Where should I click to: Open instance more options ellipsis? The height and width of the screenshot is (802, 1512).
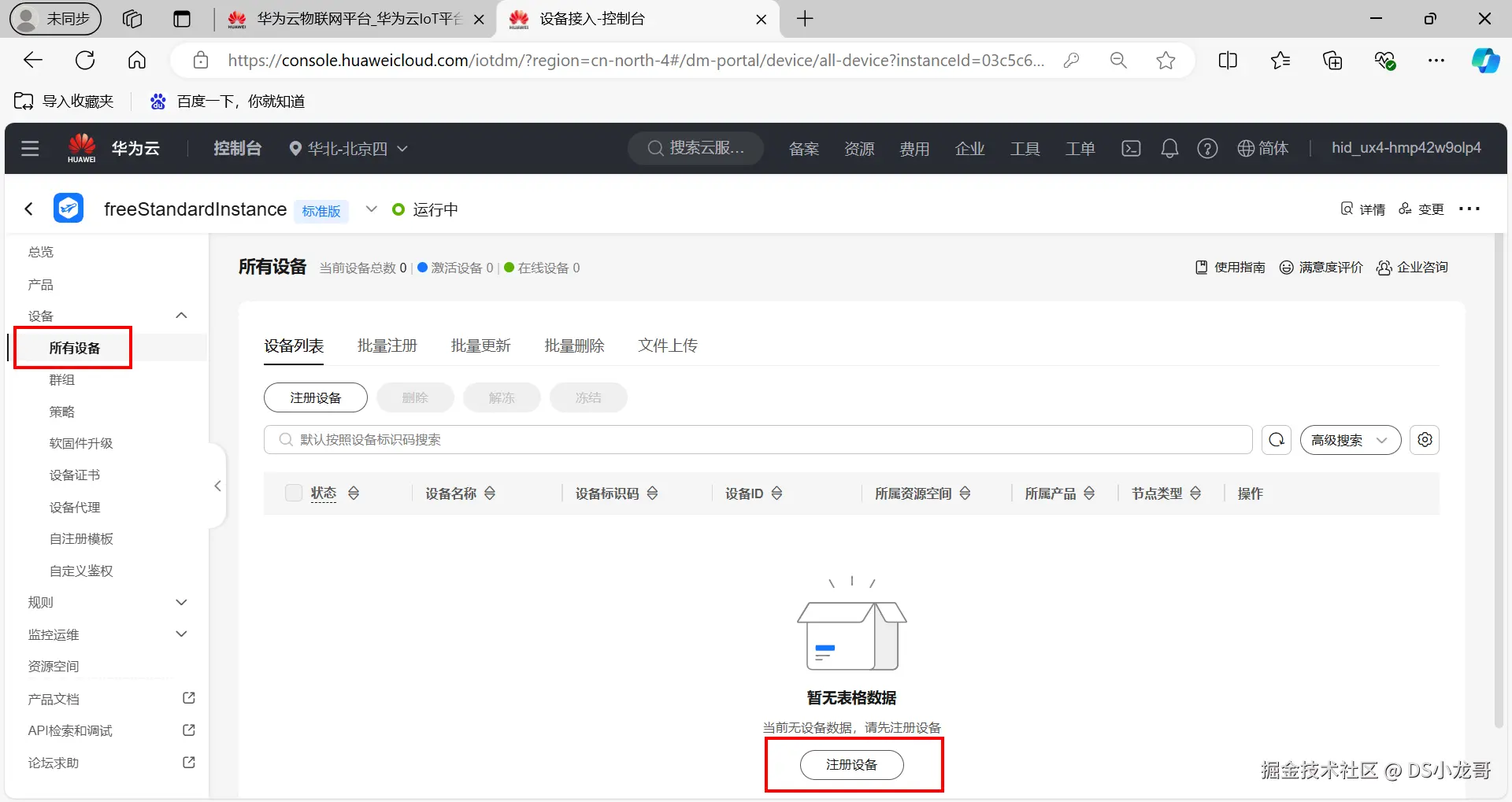1469,209
